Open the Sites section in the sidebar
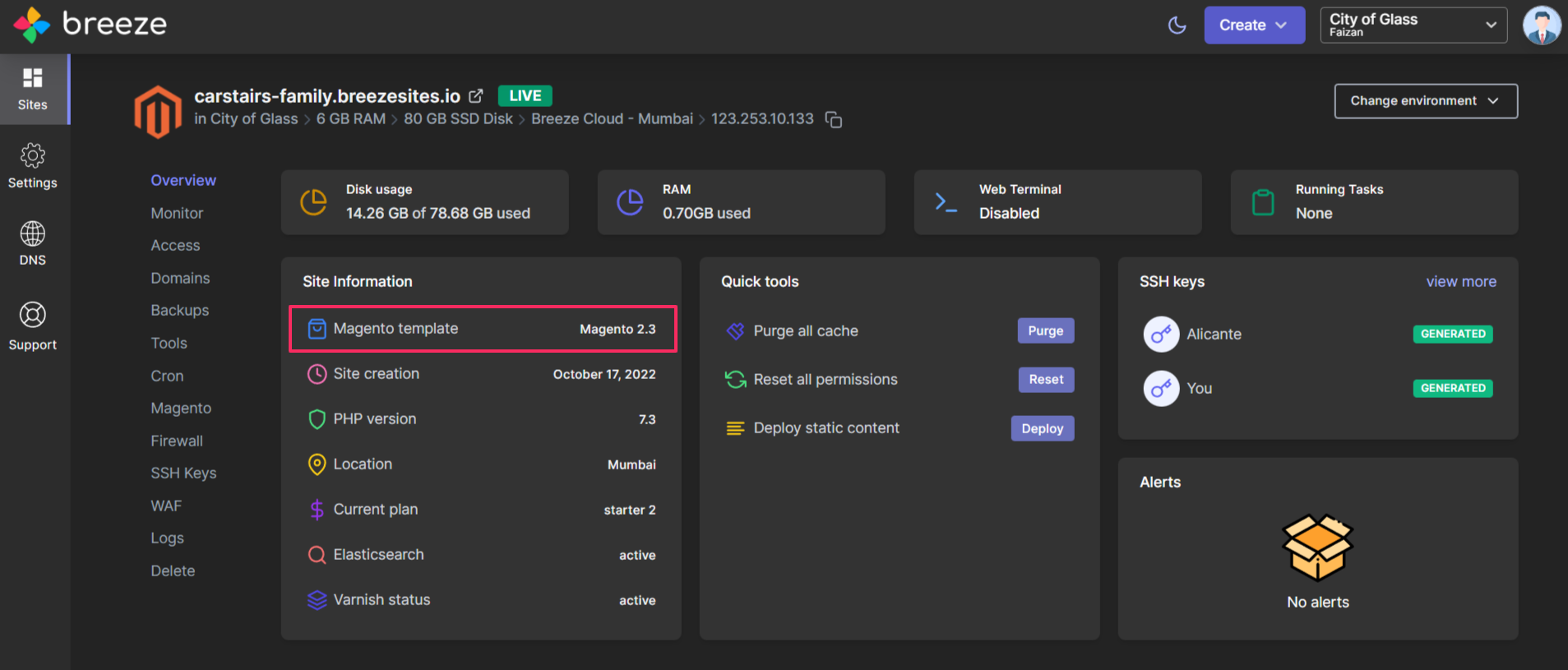1568x670 pixels. (x=33, y=90)
